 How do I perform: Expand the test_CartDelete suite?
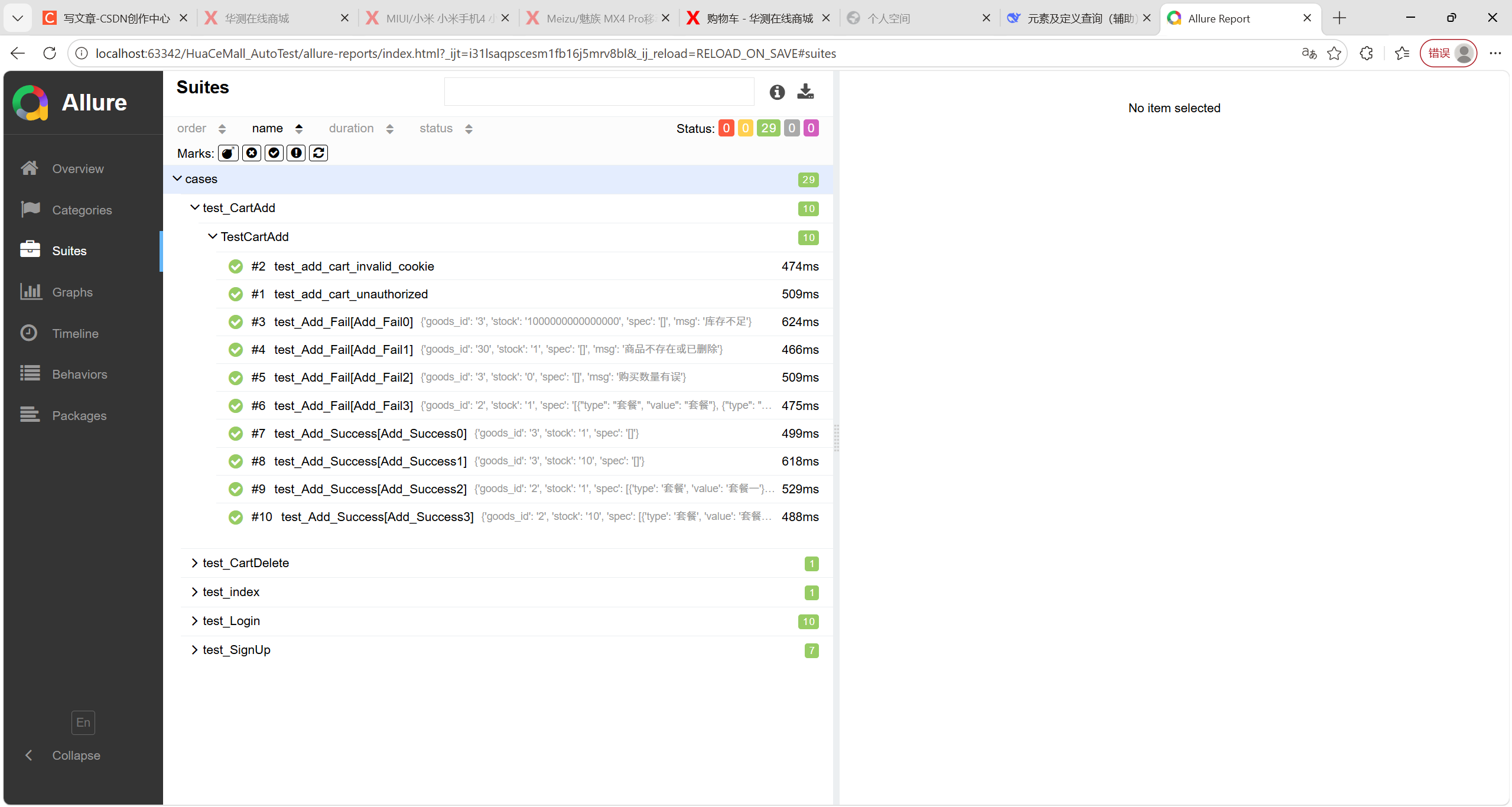(x=245, y=563)
